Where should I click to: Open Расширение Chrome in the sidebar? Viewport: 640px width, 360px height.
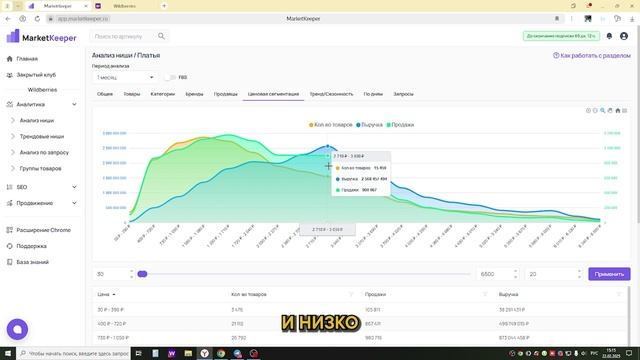tap(43, 230)
